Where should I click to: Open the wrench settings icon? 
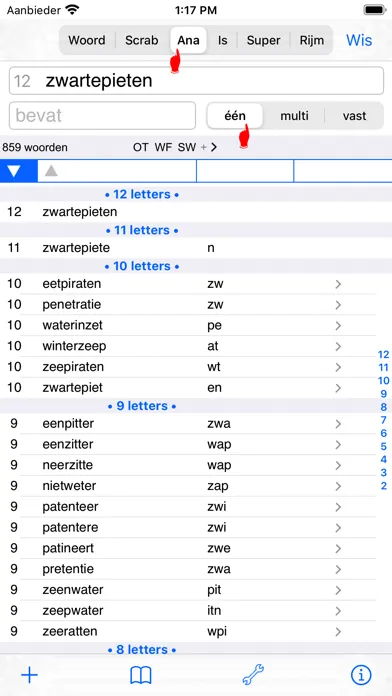tap(253, 675)
